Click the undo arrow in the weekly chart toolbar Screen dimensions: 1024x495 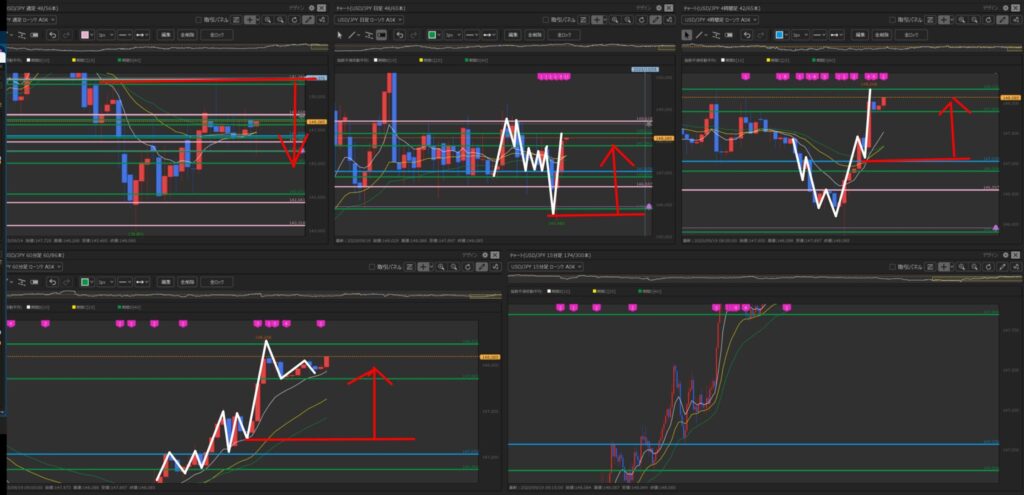coord(53,34)
